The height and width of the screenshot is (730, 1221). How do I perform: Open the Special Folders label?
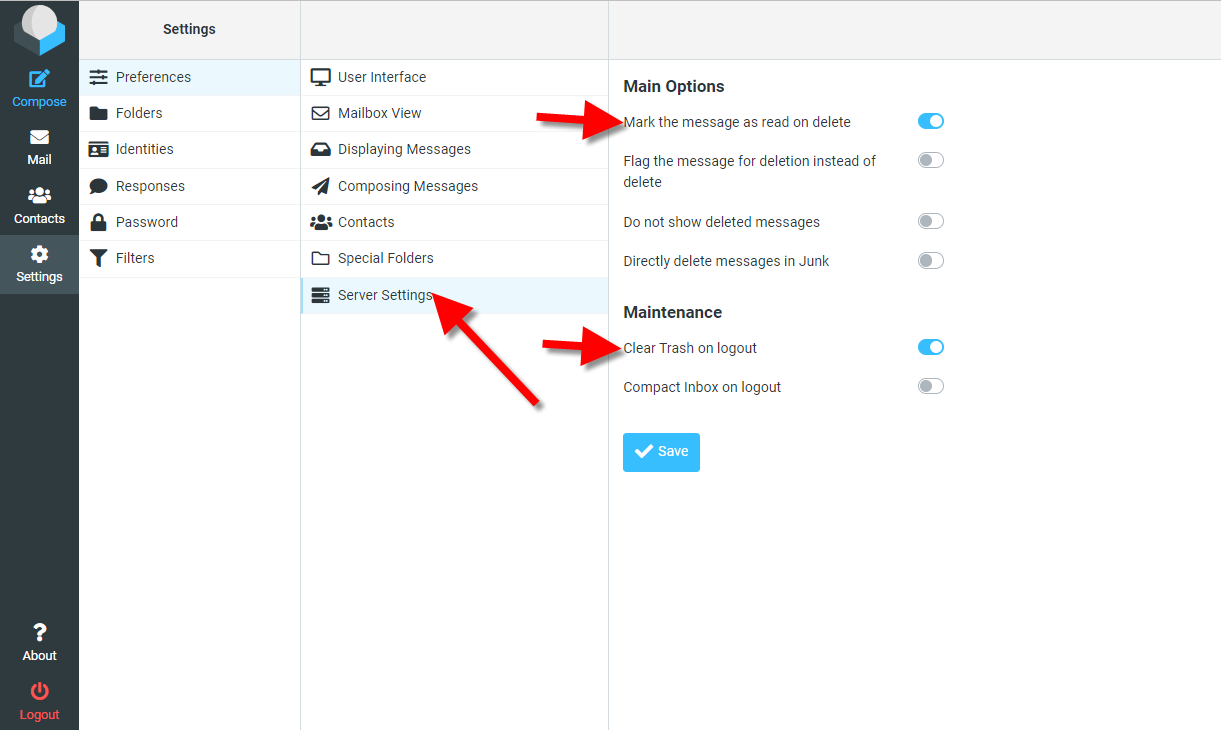[x=386, y=258]
